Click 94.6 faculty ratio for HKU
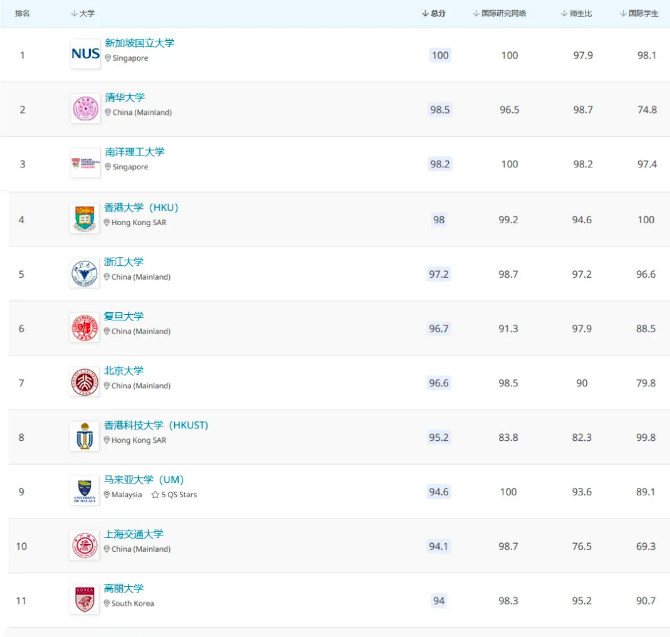670x637 pixels. (582, 220)
